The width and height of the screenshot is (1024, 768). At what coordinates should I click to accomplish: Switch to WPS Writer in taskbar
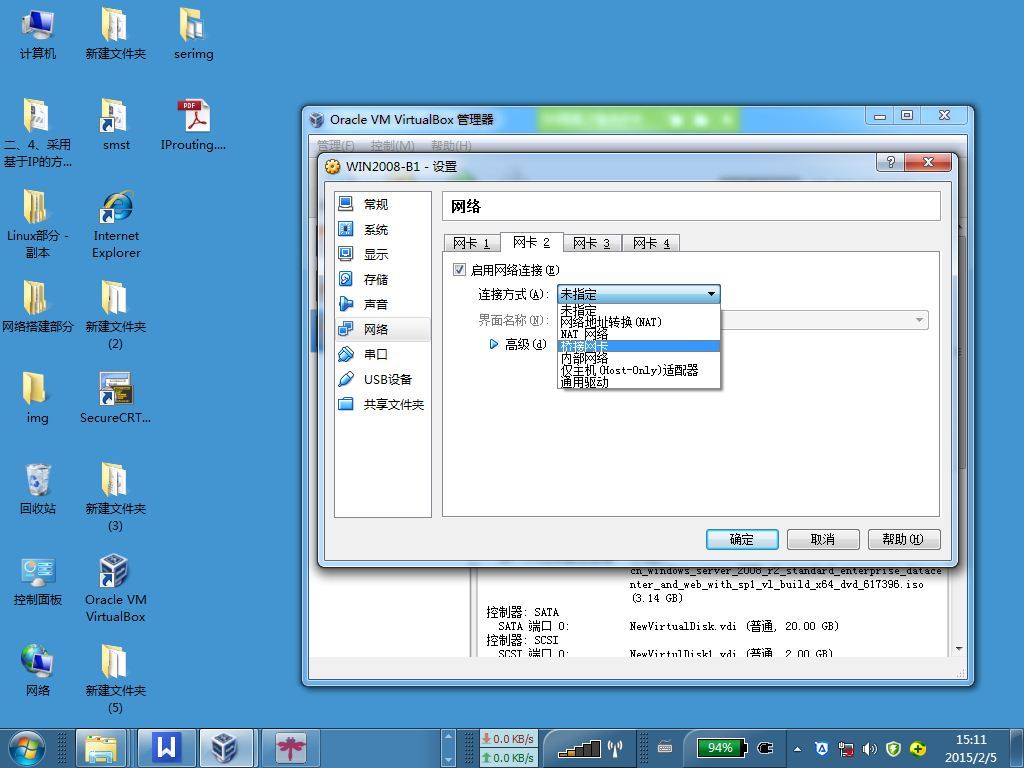[166, 748]
